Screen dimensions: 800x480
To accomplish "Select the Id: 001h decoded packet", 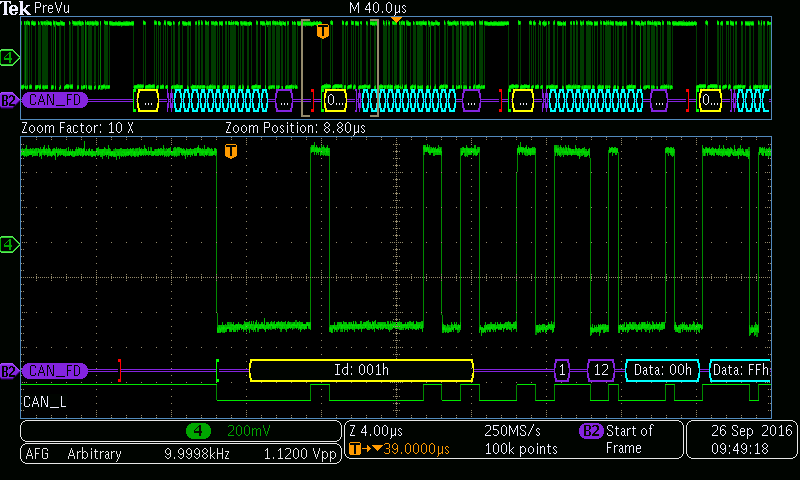I will point(360,370).
